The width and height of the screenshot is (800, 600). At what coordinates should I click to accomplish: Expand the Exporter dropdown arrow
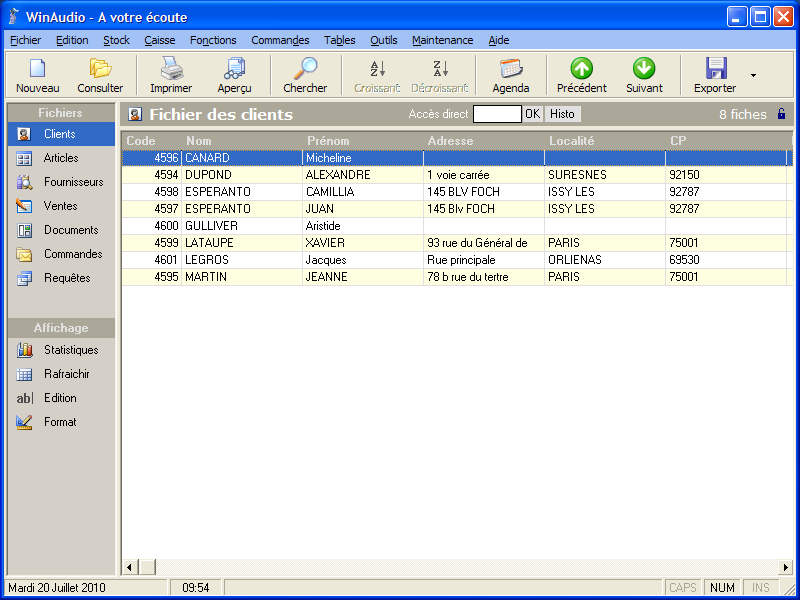point(753,75)
